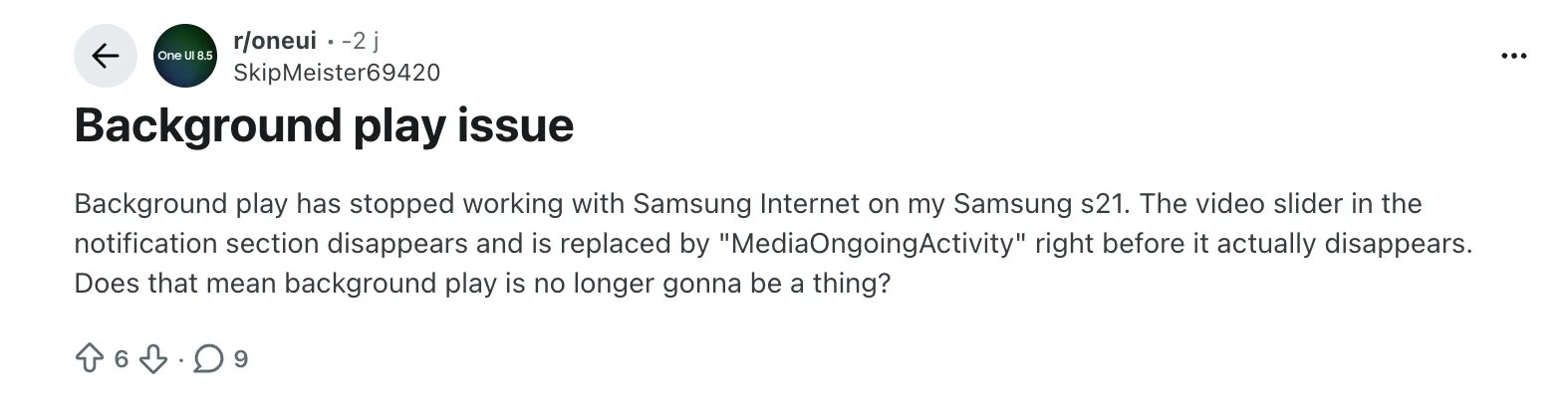Open the three-dot more options menu

[1512, 56]
